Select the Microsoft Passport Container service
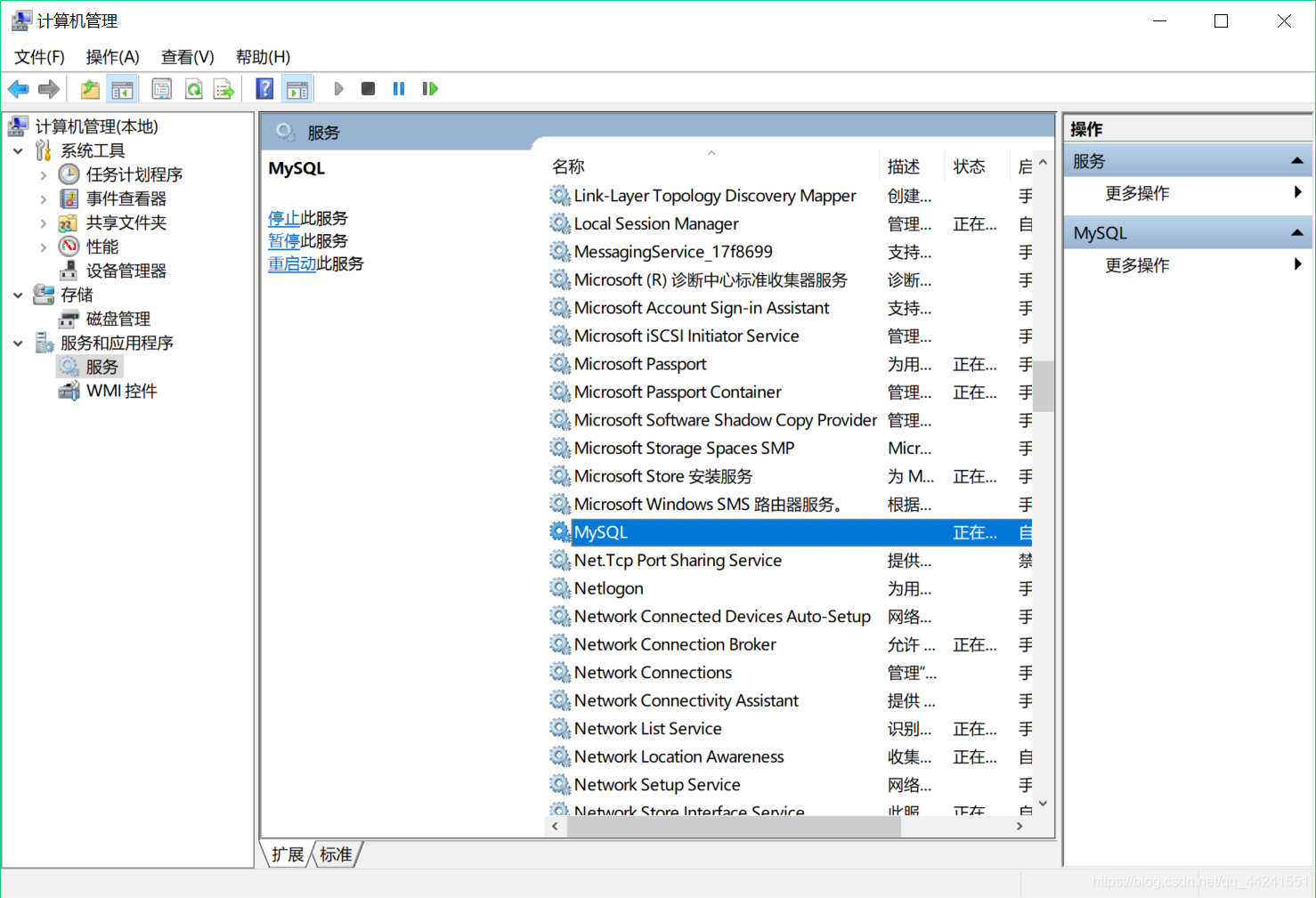1316x898 pixels. [x=789, y=392]
